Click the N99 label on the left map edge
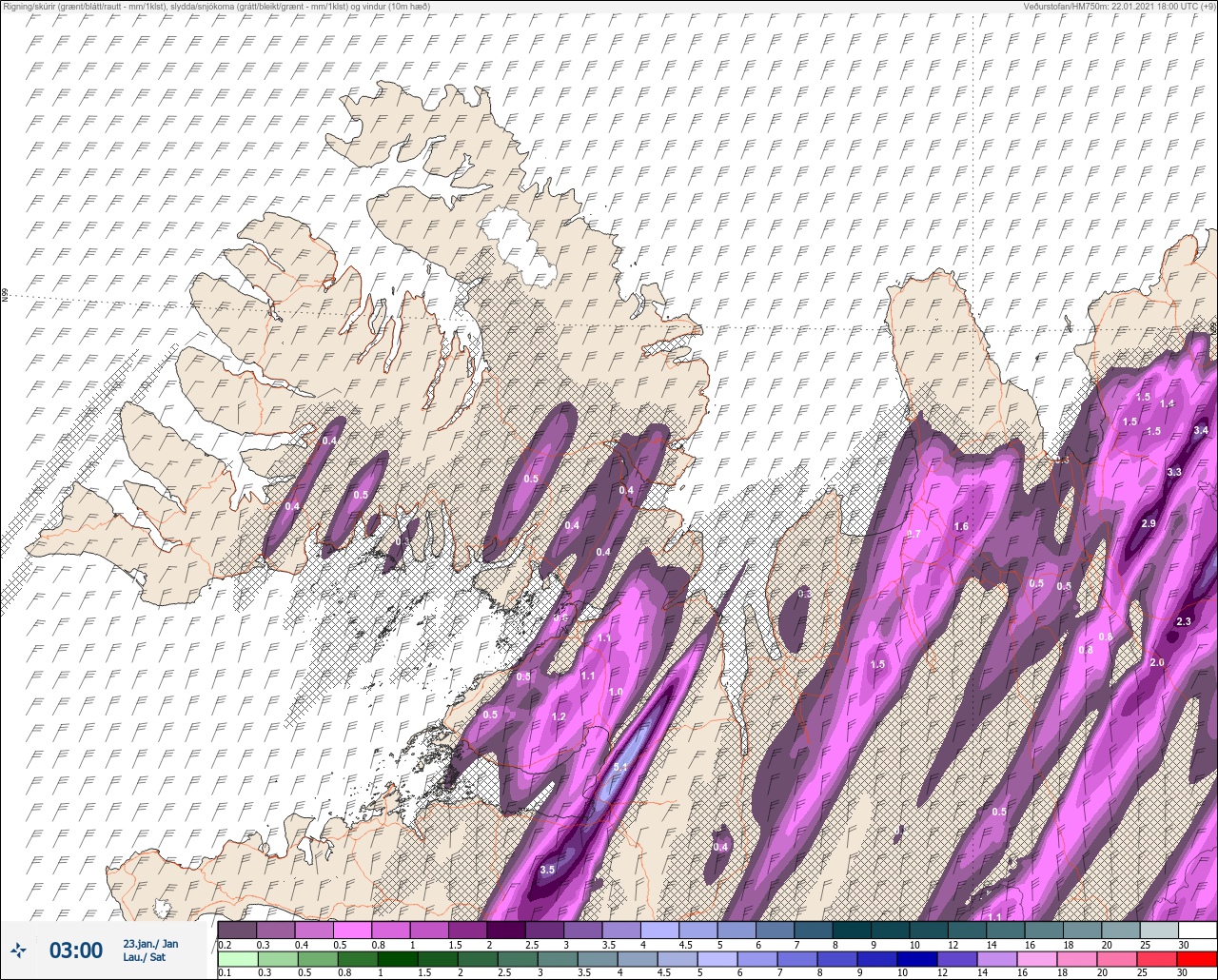1218x980 pixels. pyautogui.click(x=5, y=297)
